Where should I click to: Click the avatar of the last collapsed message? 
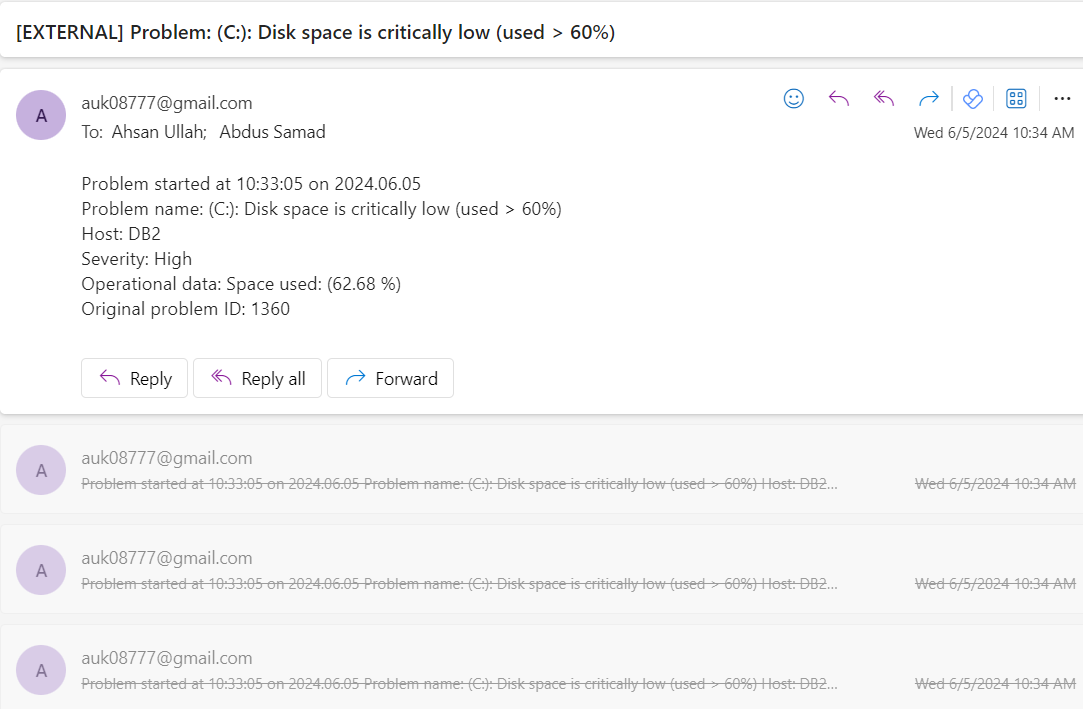41,670
